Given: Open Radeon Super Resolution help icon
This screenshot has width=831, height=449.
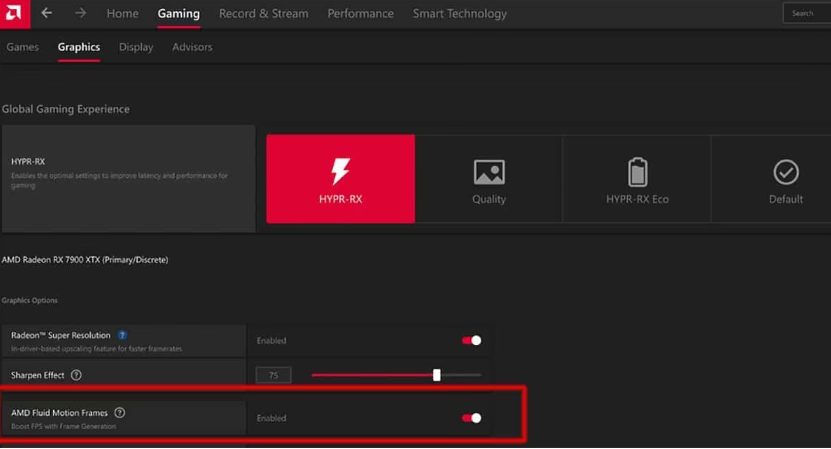Looking at the screenshot, I should tap(122, 335).
